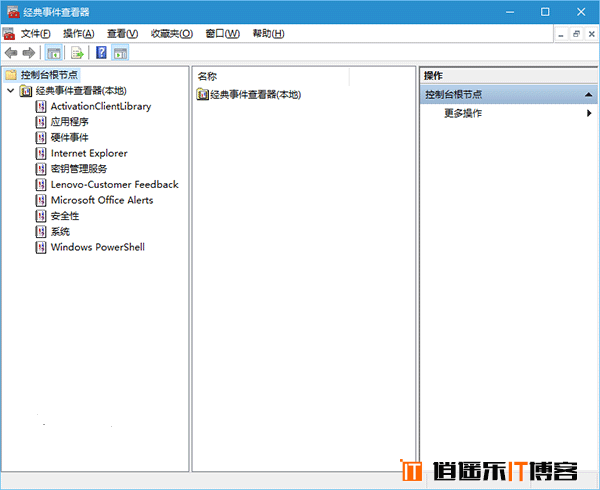Toggle the show/hide console tree icon
Viewport: 600px width, 490px height.
pos(54,53)
